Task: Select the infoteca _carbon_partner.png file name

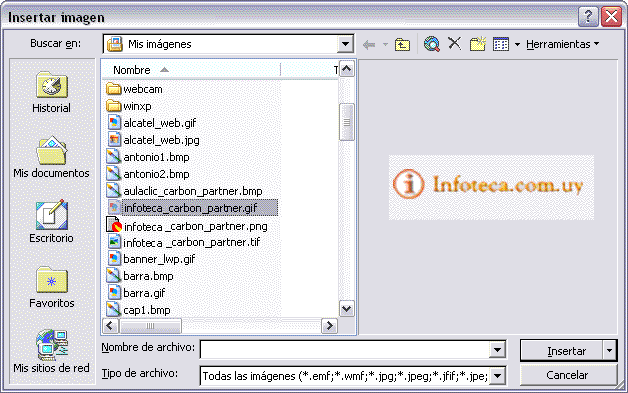Action: [195, 226]
